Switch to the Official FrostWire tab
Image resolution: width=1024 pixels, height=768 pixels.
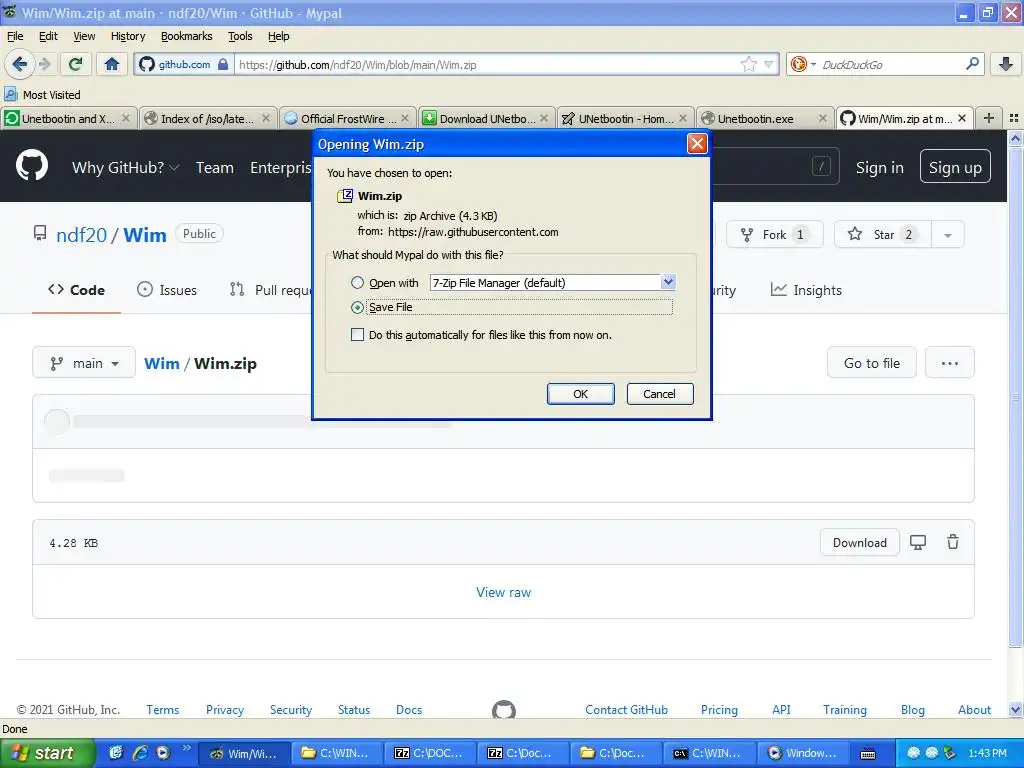(347, 118)
